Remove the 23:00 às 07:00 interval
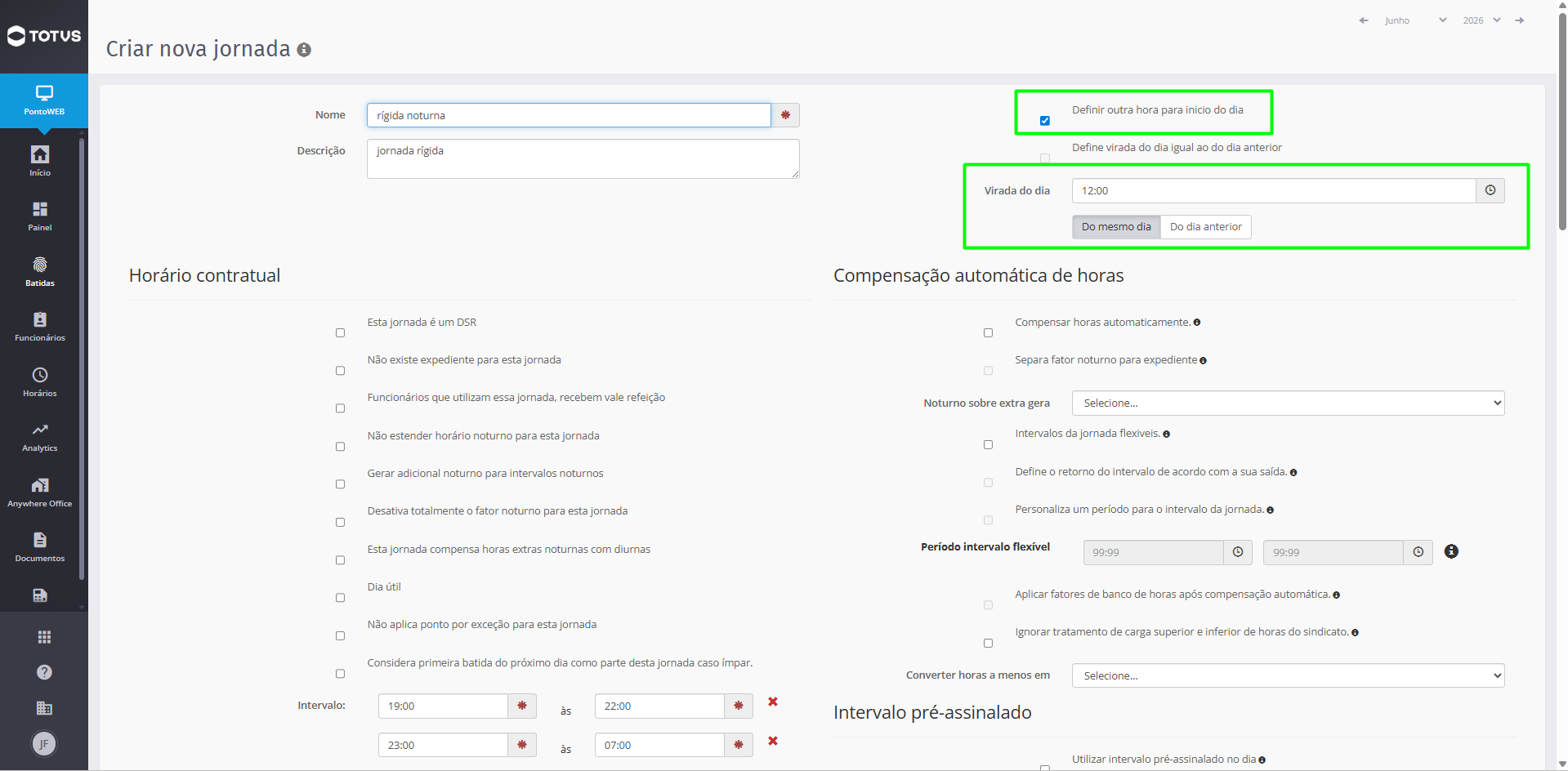The image size is (1568, 771). click(x=773, y=741)
